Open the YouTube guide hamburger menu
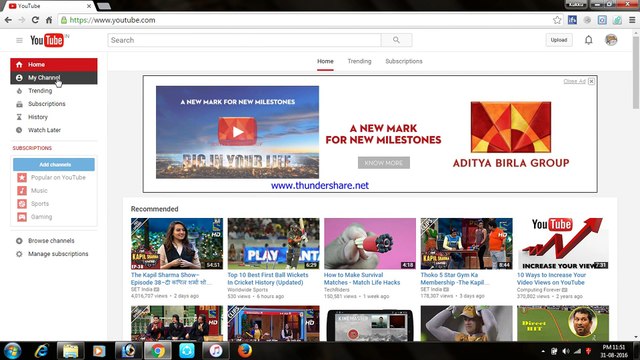 point(19,40)
